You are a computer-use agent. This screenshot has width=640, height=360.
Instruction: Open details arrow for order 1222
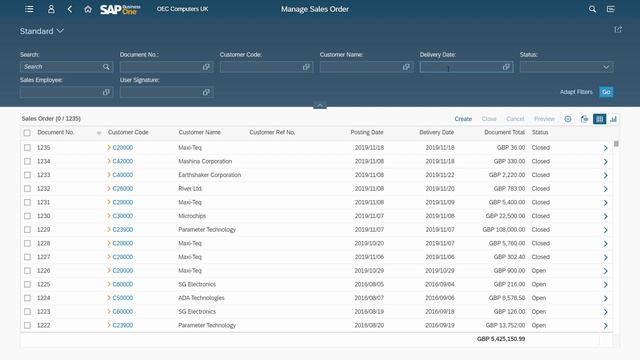click(x=606, y=325)
